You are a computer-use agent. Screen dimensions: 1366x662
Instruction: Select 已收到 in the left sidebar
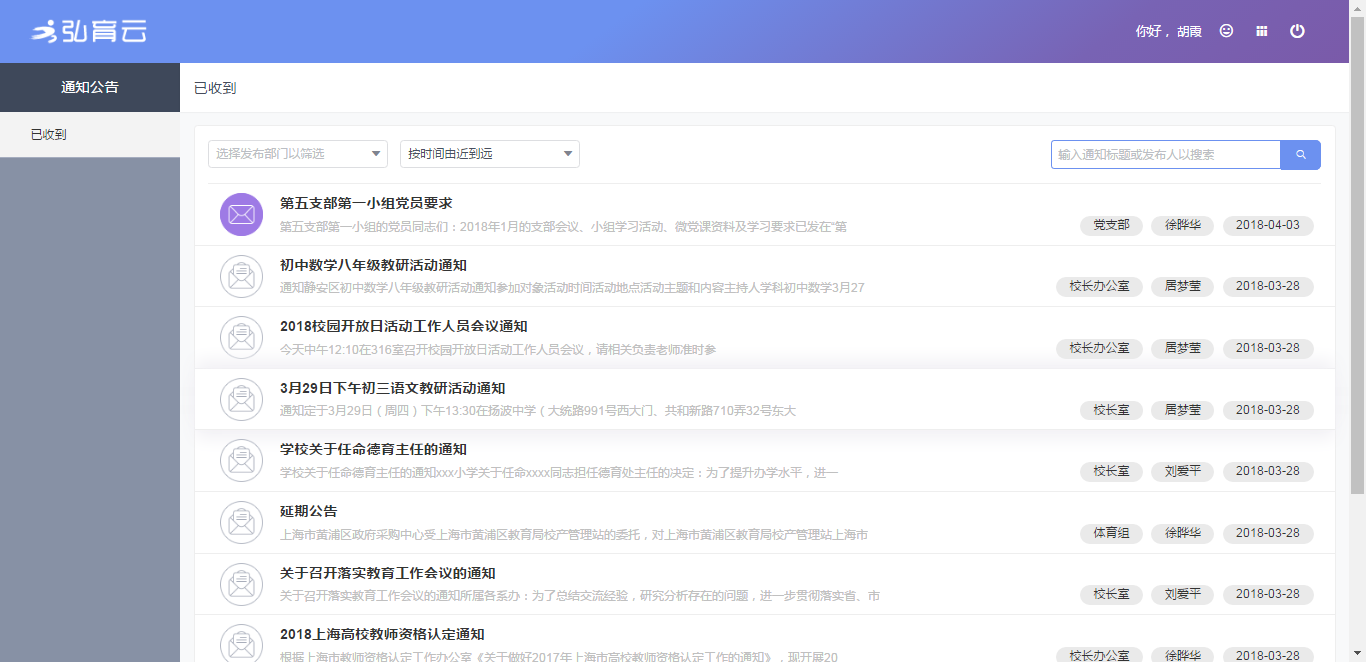[49, 135]
